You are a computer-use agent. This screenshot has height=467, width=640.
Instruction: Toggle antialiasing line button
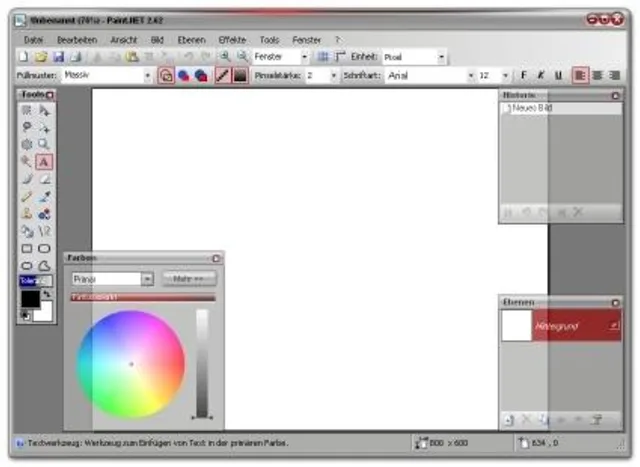click(x=222, y=75)
